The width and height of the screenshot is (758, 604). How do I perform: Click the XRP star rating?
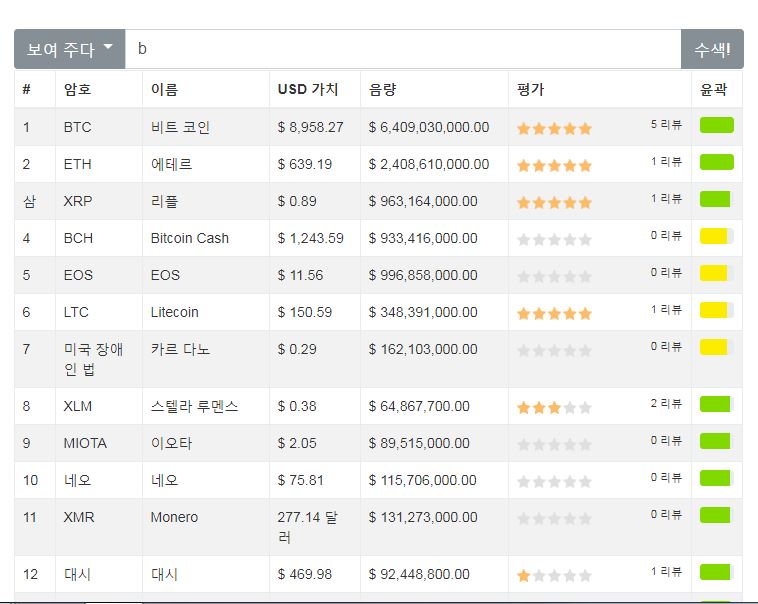pos(554,202)
